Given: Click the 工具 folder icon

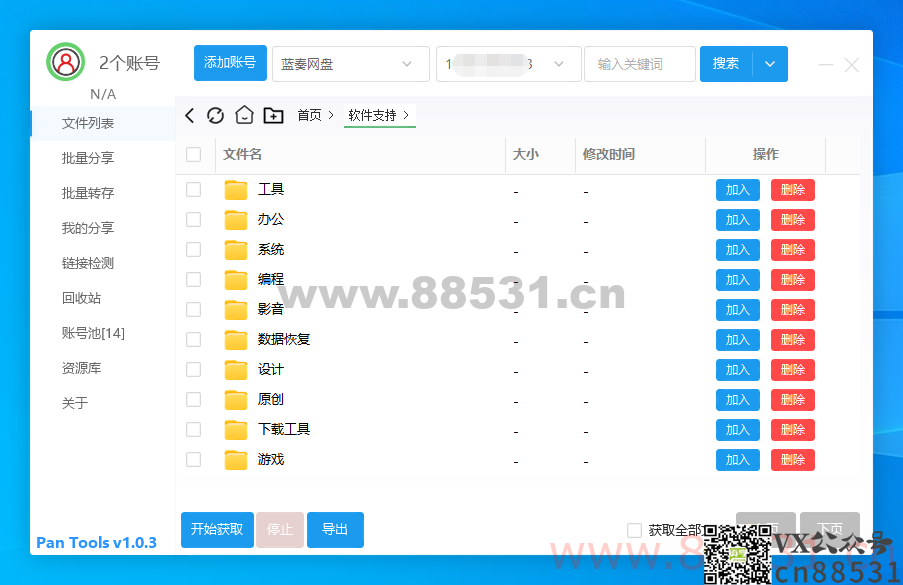Looking at the screenshot, I should [x=236, y=190].
